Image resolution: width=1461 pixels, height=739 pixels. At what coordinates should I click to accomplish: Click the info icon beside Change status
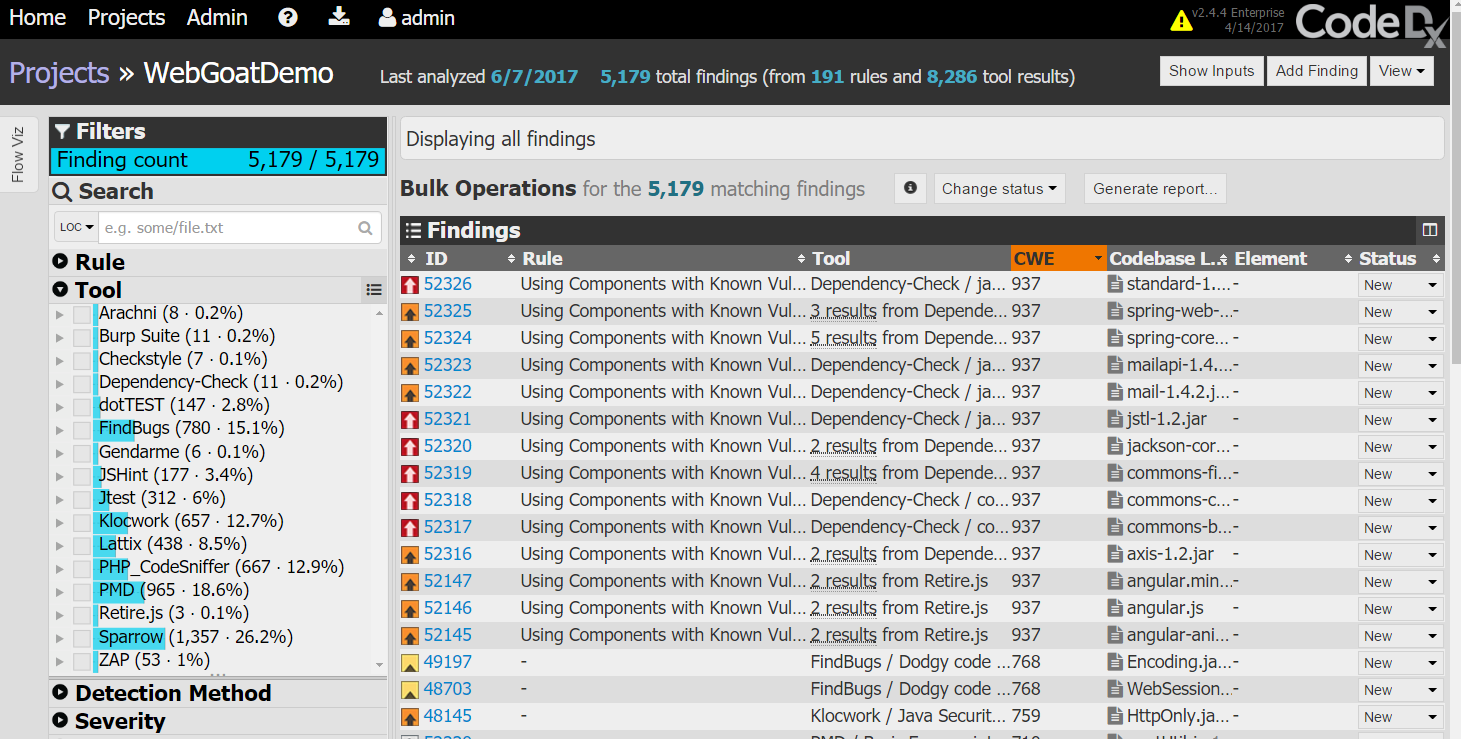910,188
